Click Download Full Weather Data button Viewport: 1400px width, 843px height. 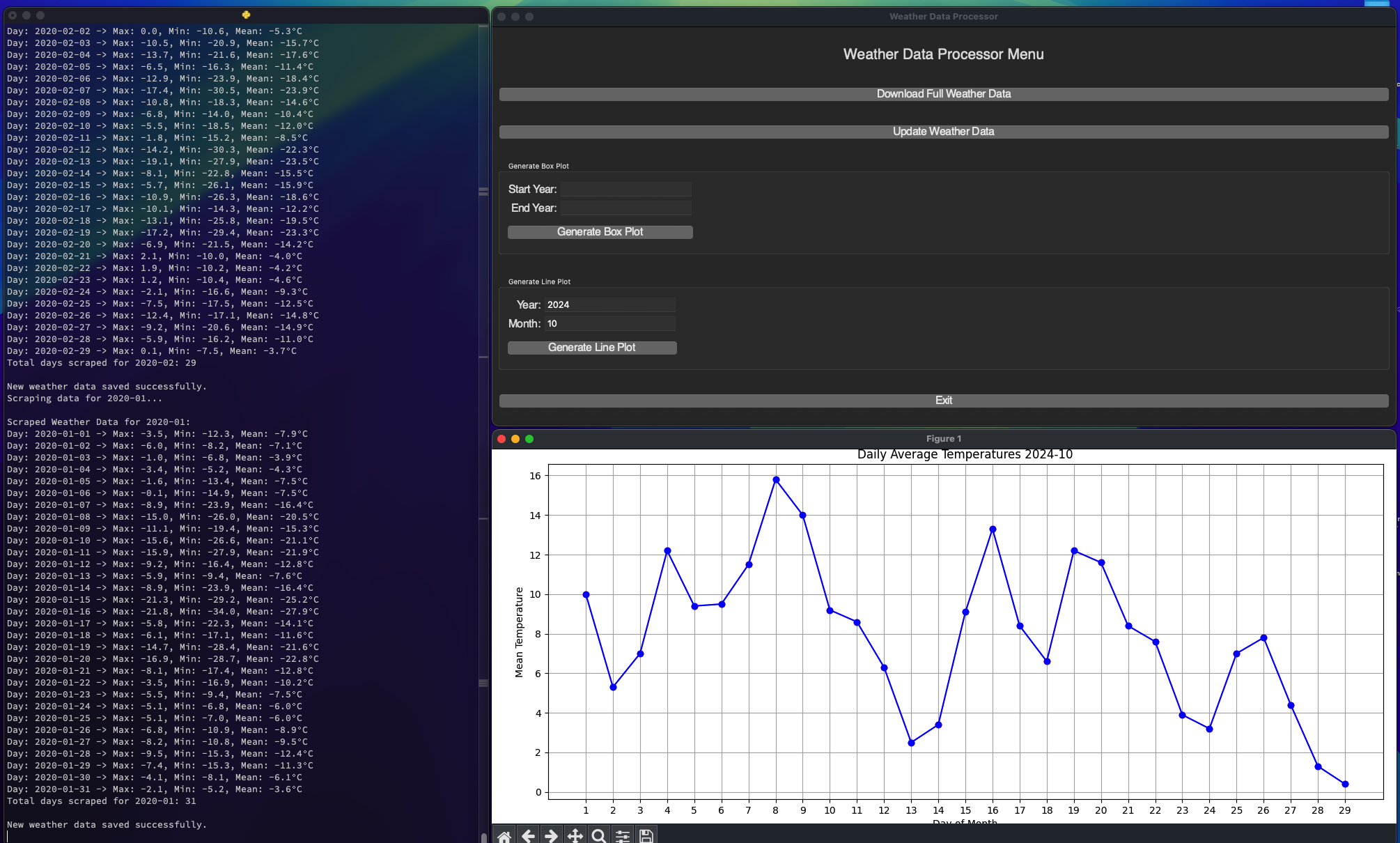(x=944, y=94)
